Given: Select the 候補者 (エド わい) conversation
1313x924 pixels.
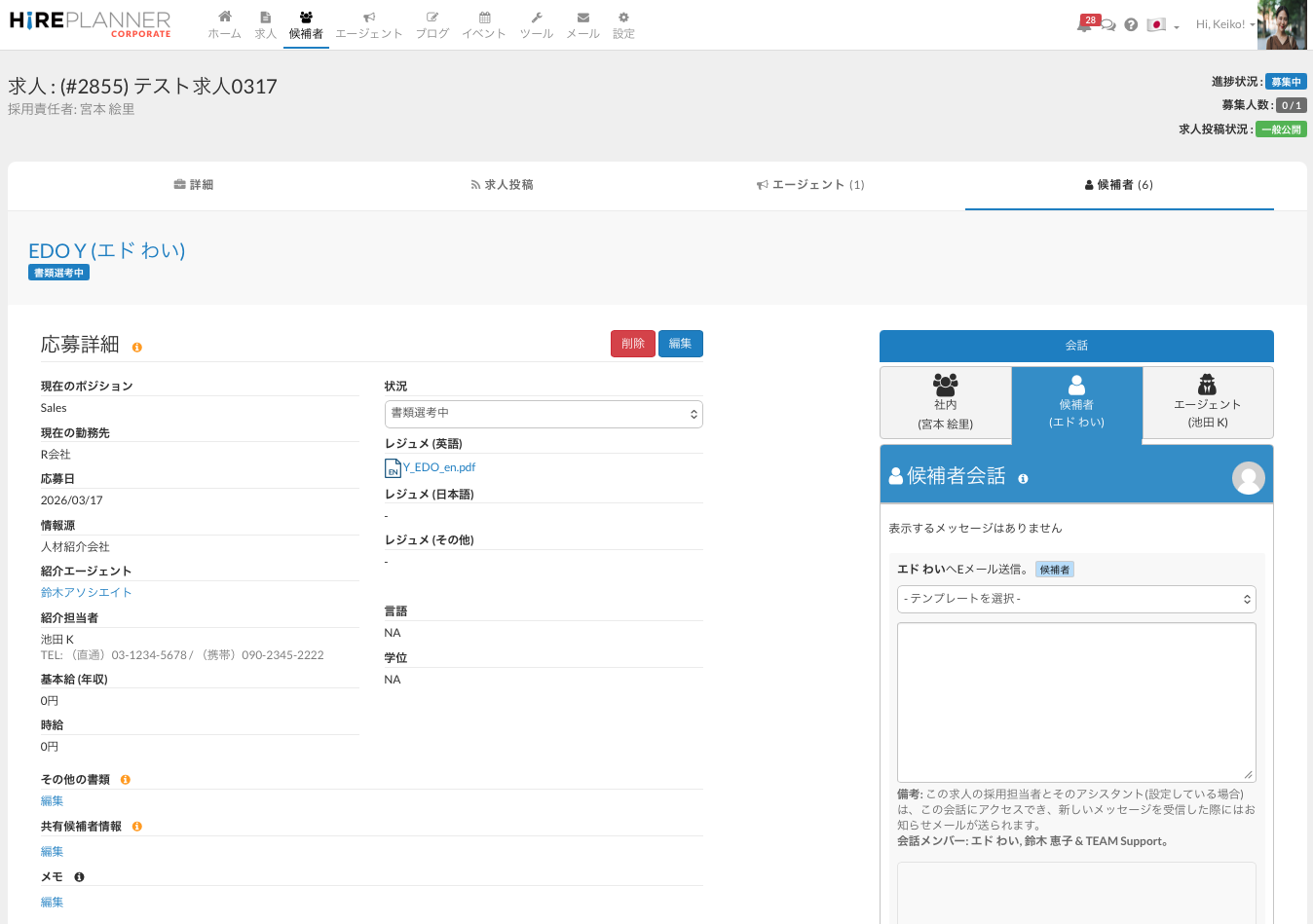Looking at the screenshot, I should pos(1076,403).
